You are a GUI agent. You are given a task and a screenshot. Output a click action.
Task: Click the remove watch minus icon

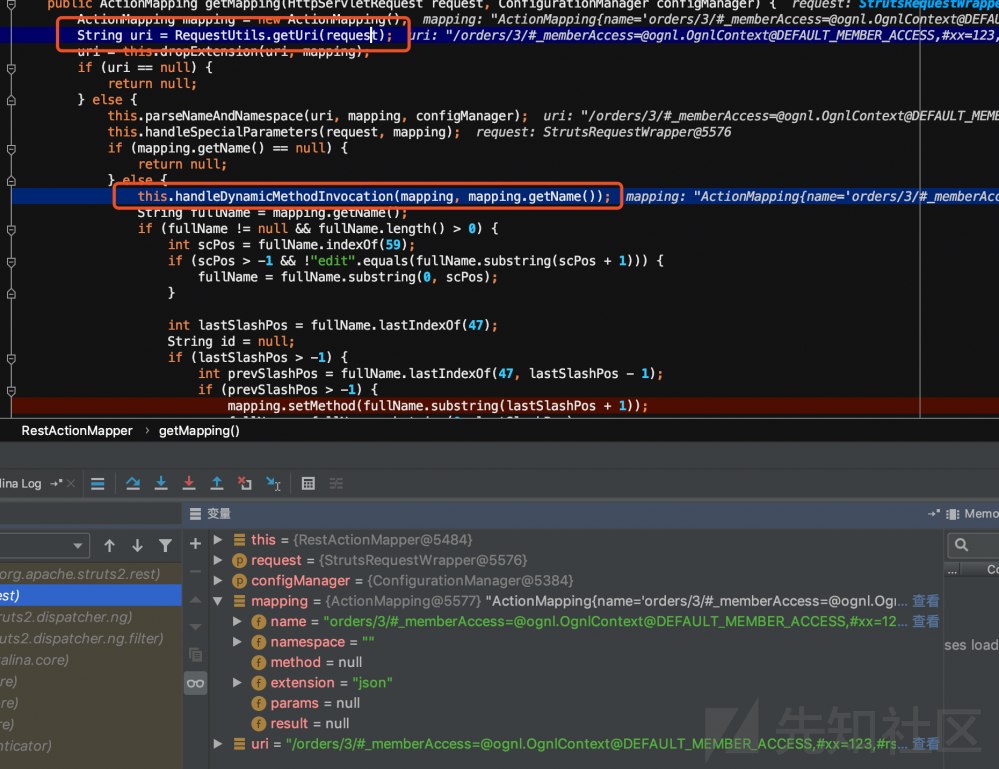click(x=196, y=571)
